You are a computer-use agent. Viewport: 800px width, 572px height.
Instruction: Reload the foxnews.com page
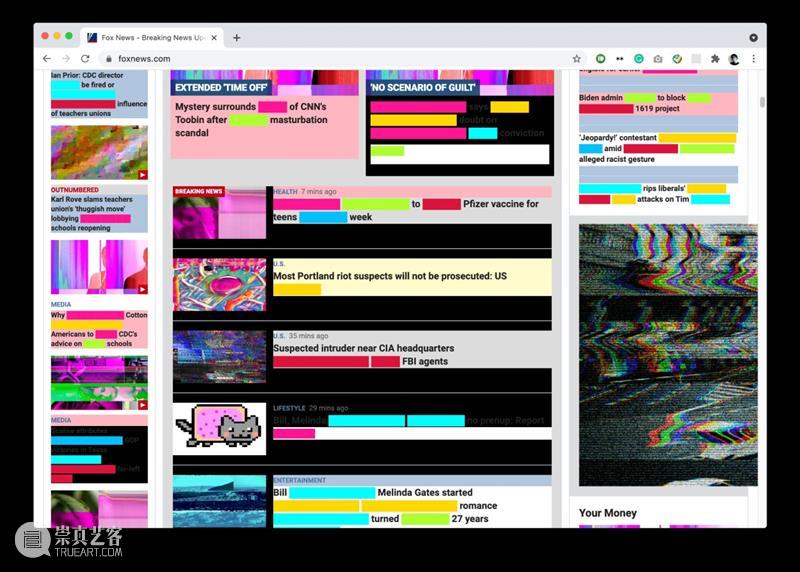pos(85,59)
